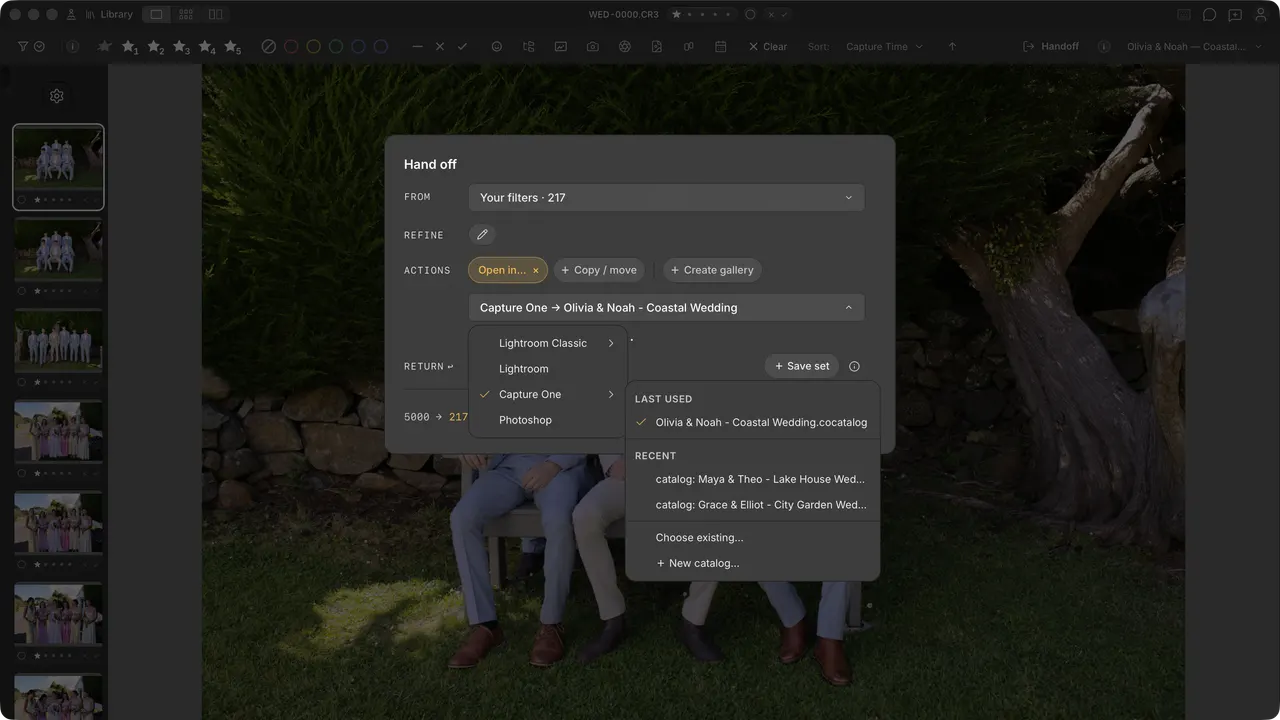Switch to grid view mode
Image resolution: width=1280 pixels, height=720 pixels.
tap(186, 15)
